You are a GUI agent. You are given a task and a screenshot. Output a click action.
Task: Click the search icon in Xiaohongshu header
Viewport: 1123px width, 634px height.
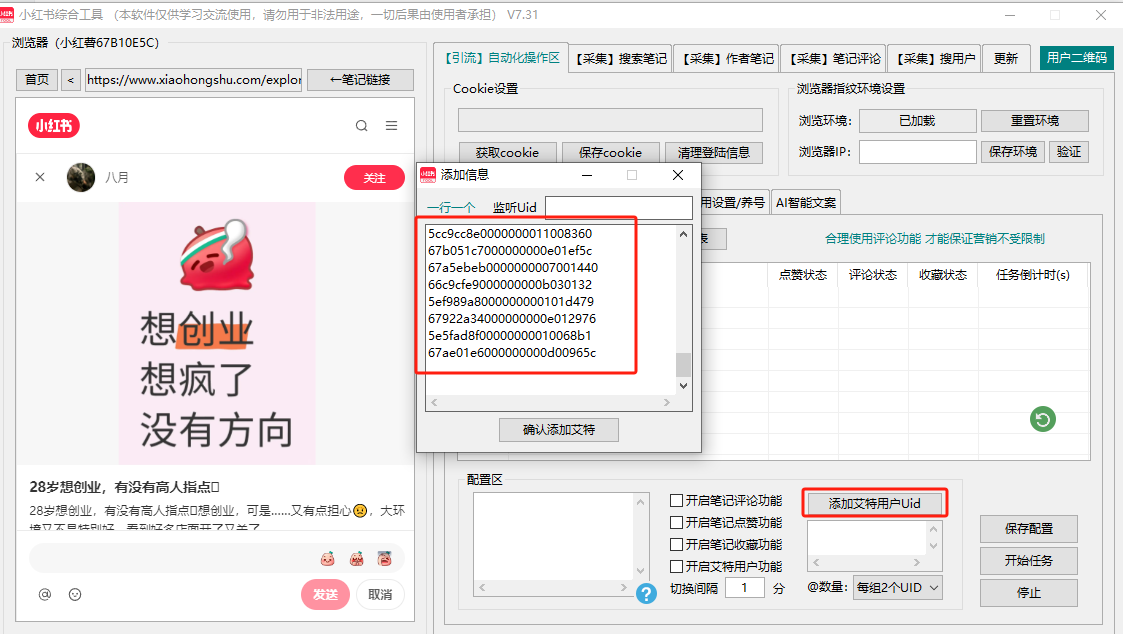[362, 126]
